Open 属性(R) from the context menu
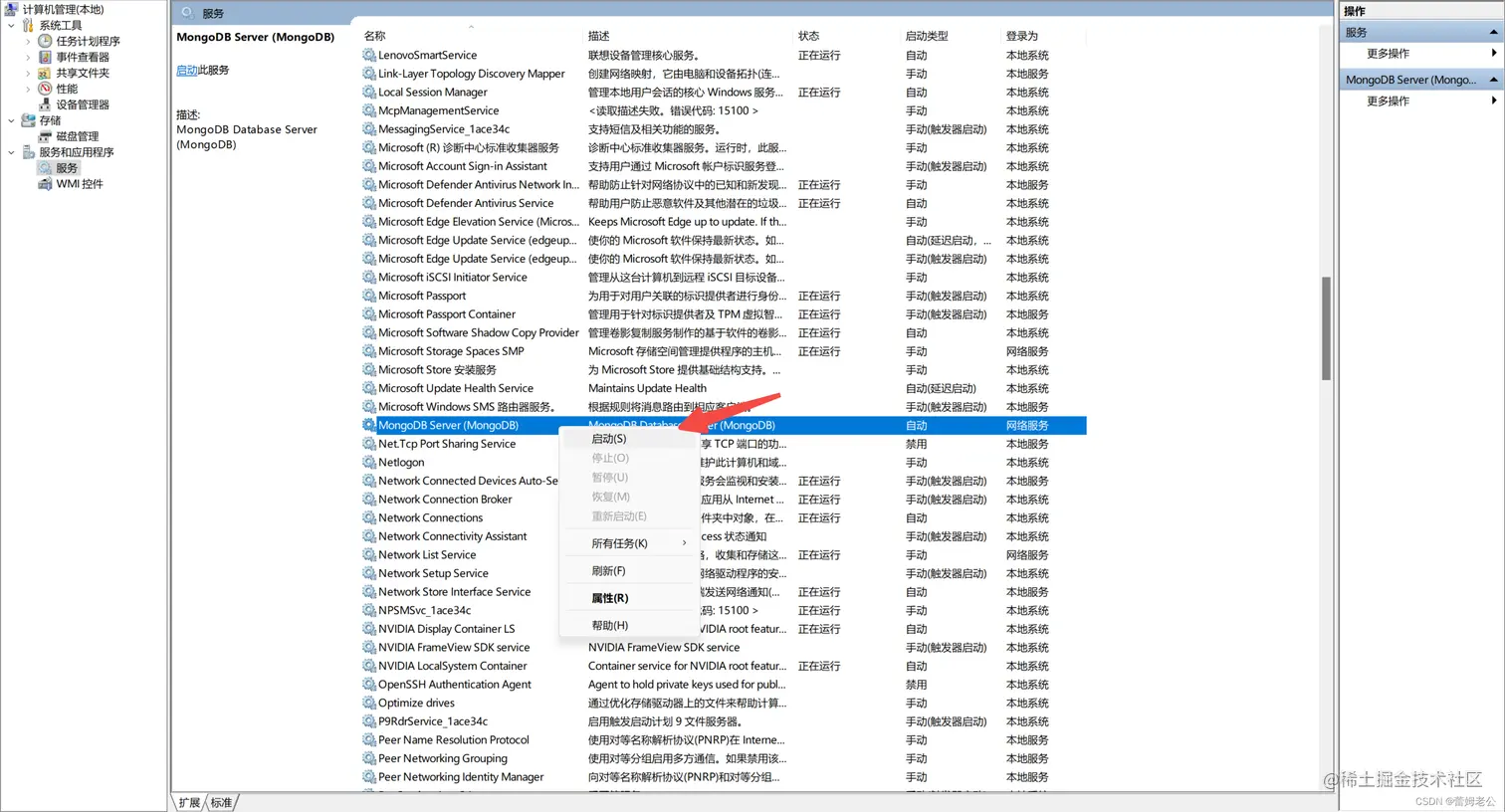The width and height of the screenshot is (1505, 812). 628,598
